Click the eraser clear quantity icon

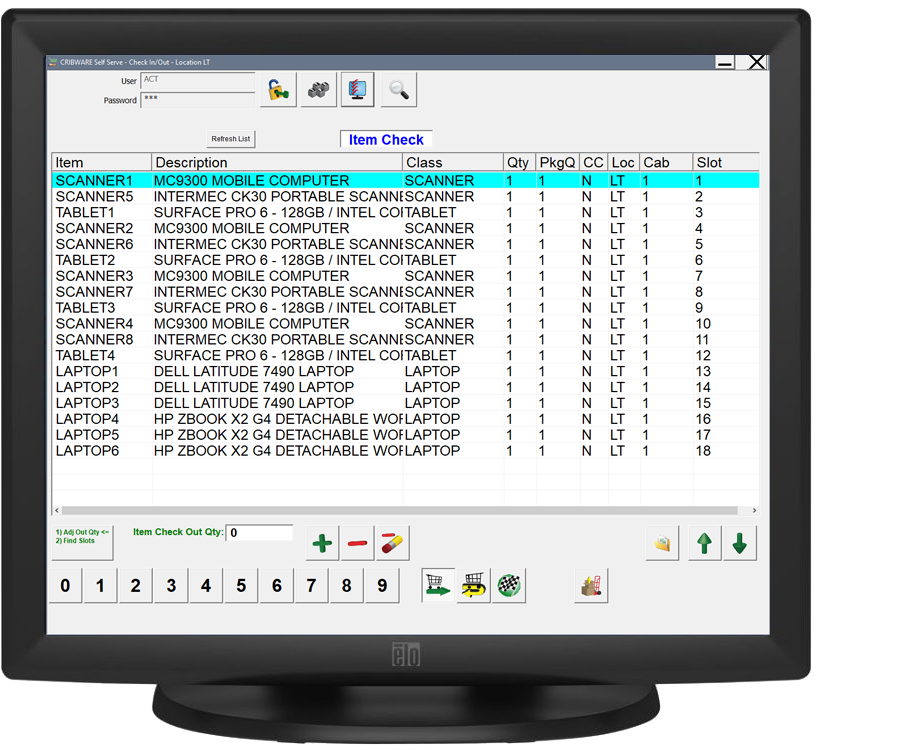coord(392,543)
